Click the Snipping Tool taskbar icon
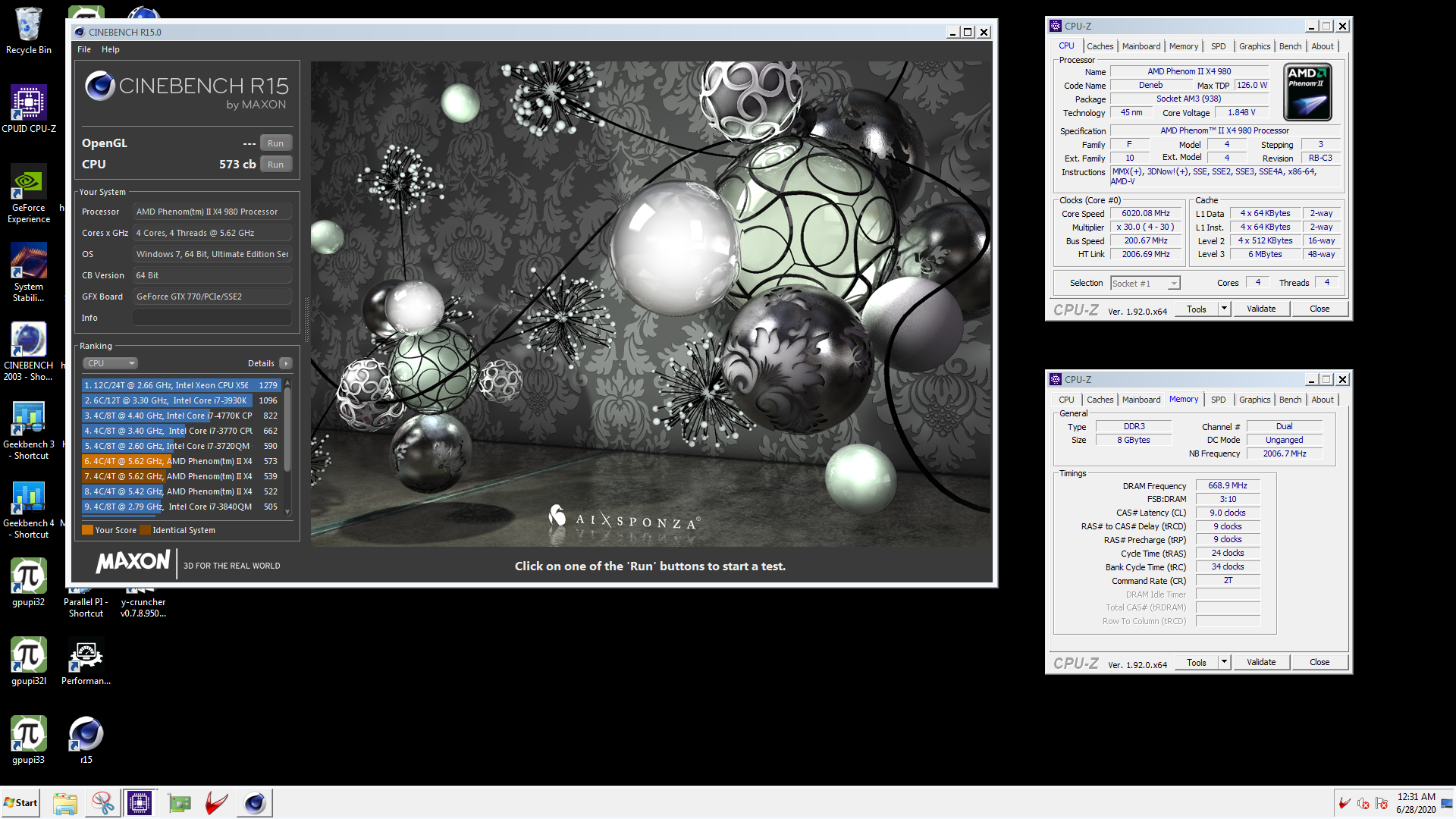Viewport: 1456px width, 819px height. 102,802
